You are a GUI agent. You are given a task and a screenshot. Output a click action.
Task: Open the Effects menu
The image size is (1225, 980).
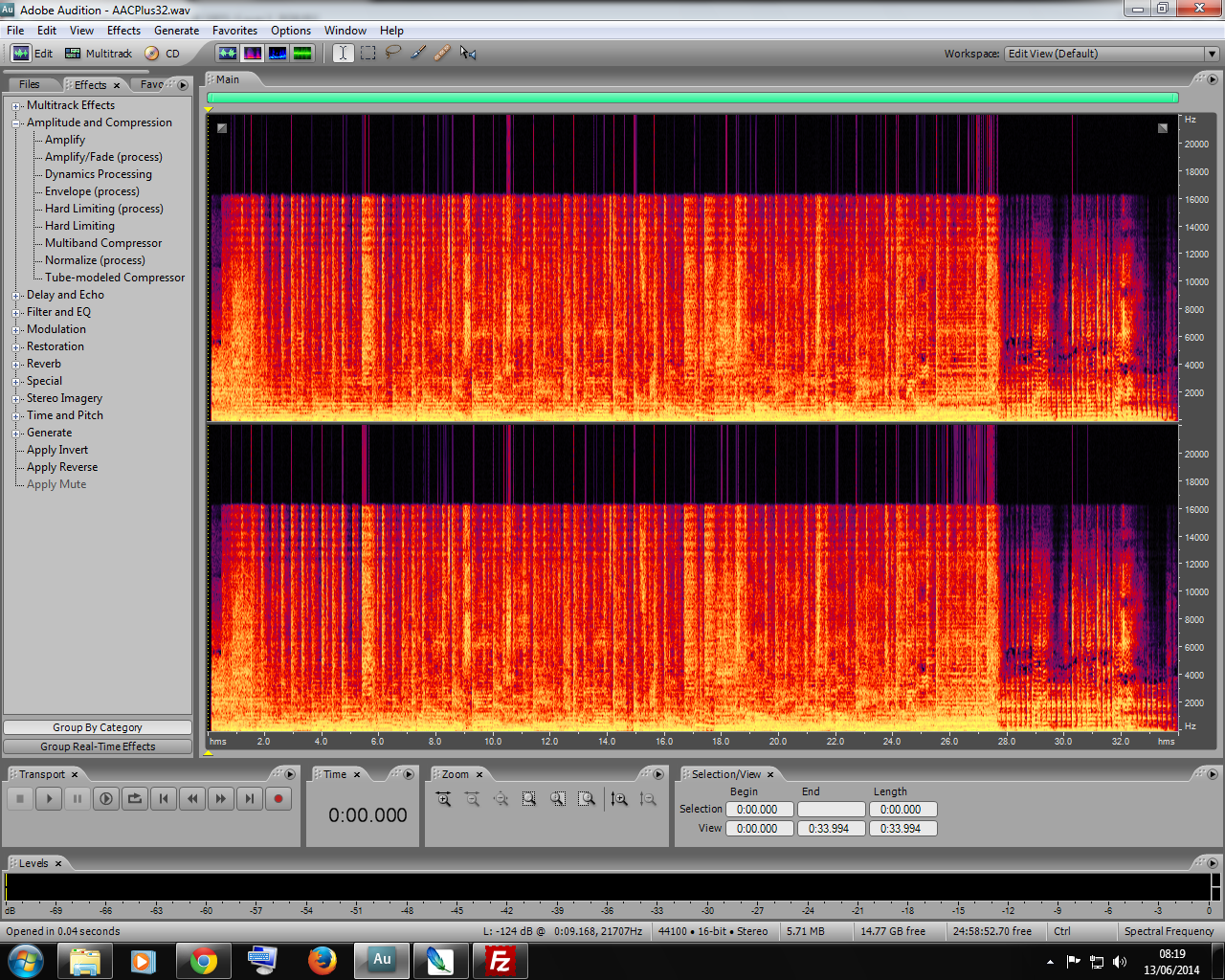coord(123,30)
